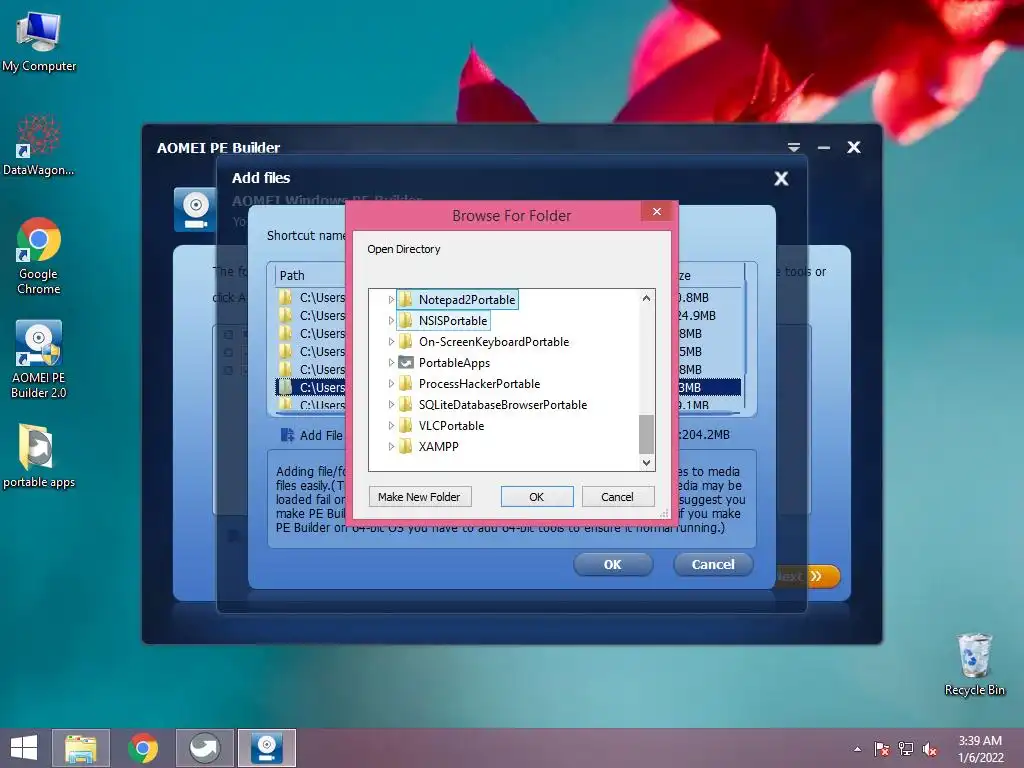Open DataWagon desktop shortcut

pos(39,145)
